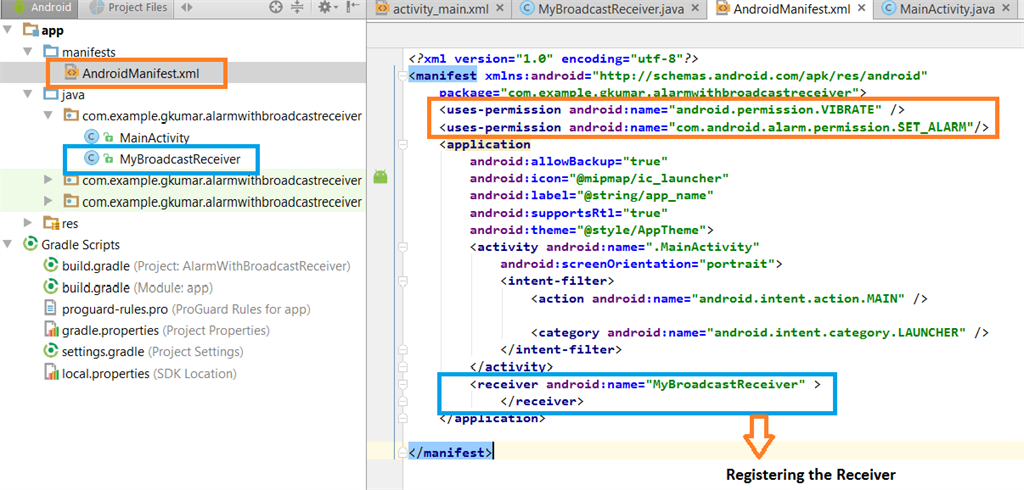Click the android:screenOrientation="portrait" attribute
Screen dimensions: 1024x490
tap(637, 264)
